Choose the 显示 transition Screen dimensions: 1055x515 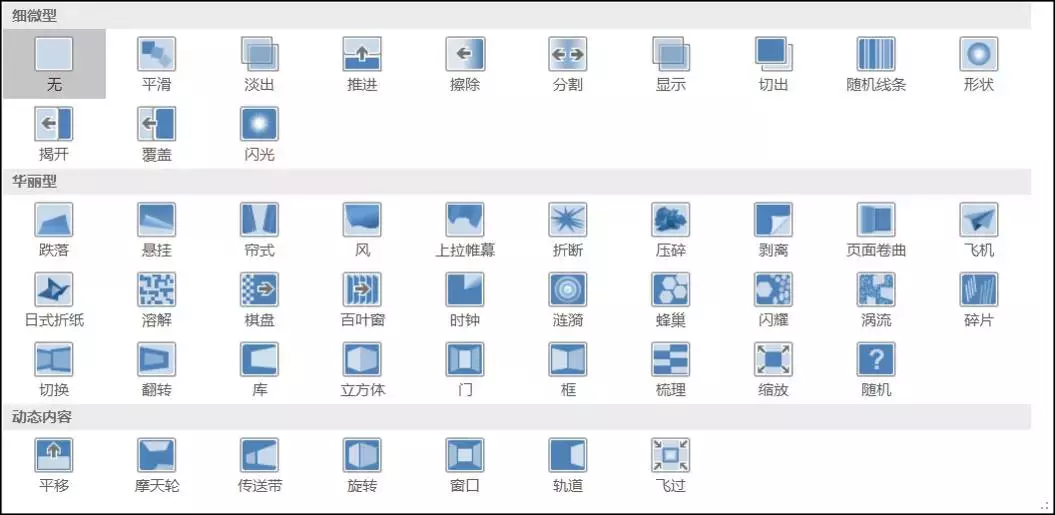pos(671,64)
